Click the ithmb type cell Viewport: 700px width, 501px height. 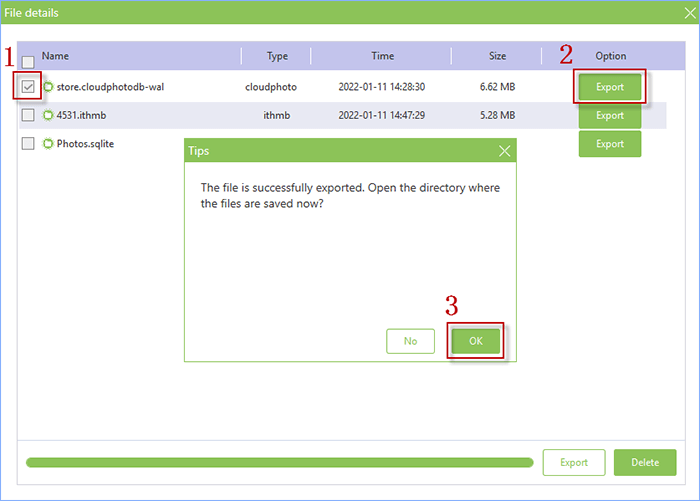coord(276,115)
